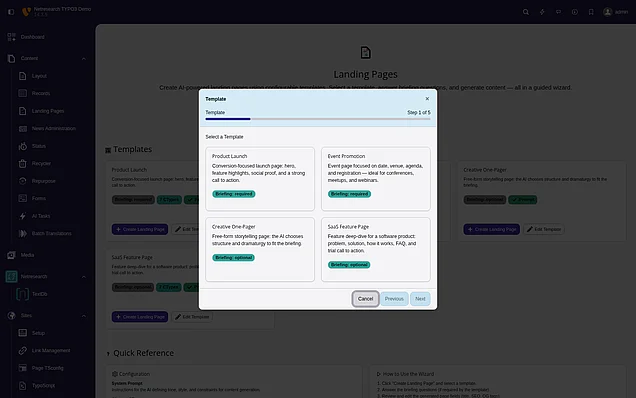Click the TextDb module icon

coord(23,294)
